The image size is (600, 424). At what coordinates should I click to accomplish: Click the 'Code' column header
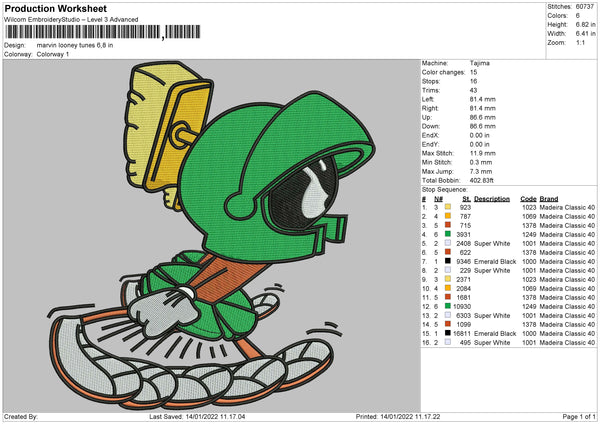coord(528,199)
